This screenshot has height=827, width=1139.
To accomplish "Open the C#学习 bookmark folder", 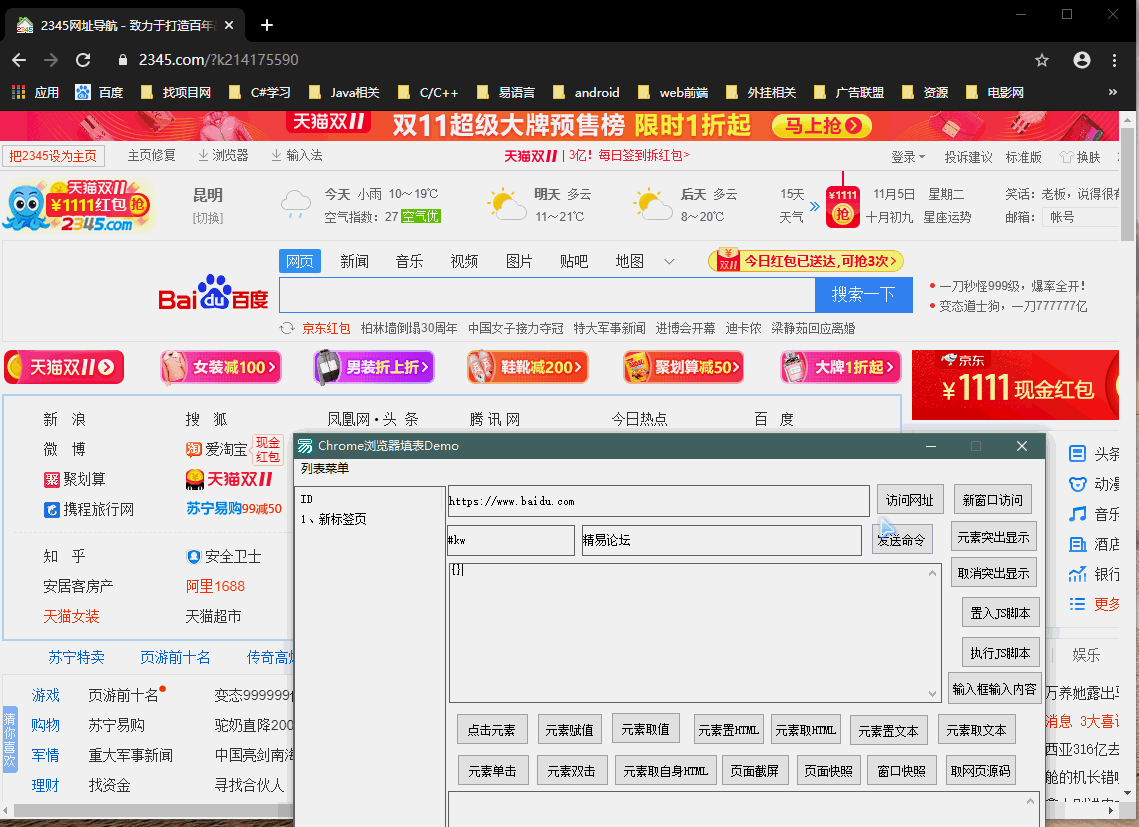I will point(259,92).
